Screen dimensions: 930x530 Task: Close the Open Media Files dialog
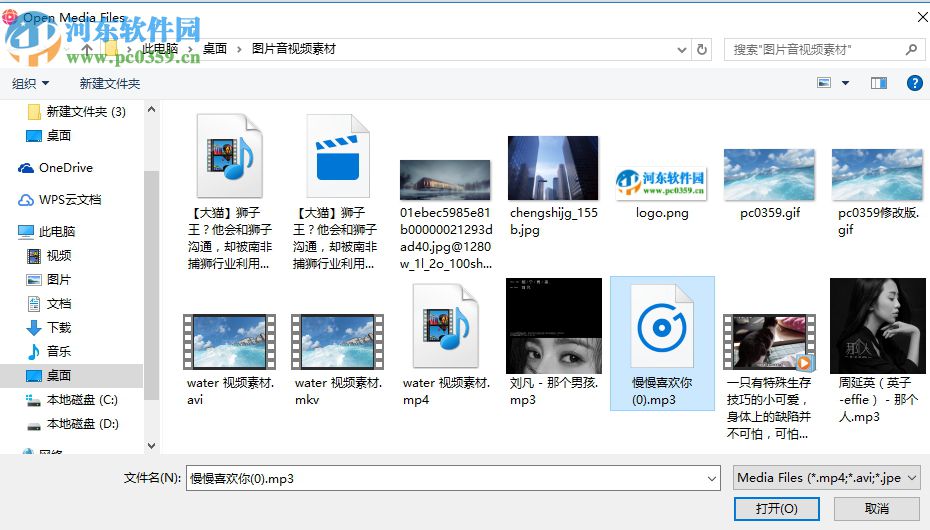point(922,17)
